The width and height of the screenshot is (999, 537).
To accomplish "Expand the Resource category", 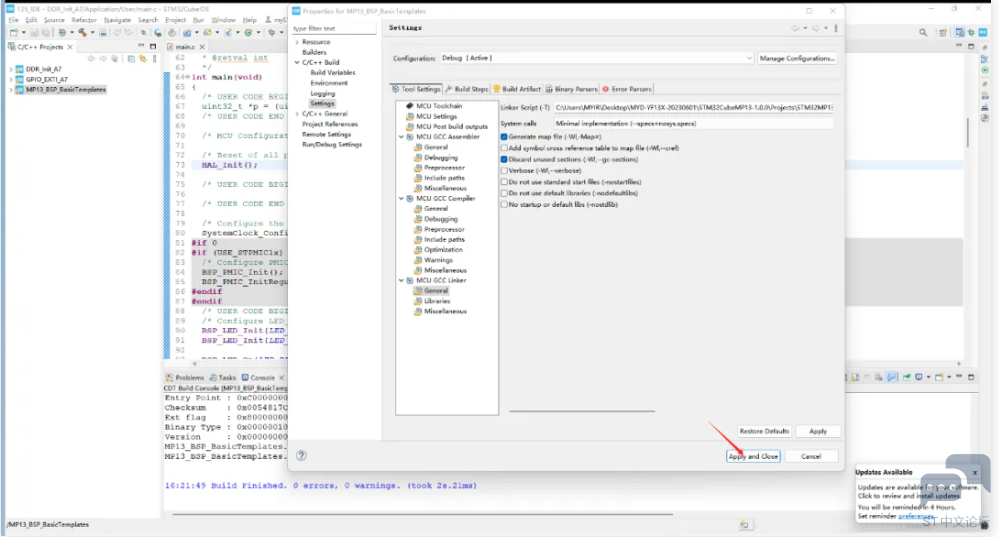I will click(297, 42).
